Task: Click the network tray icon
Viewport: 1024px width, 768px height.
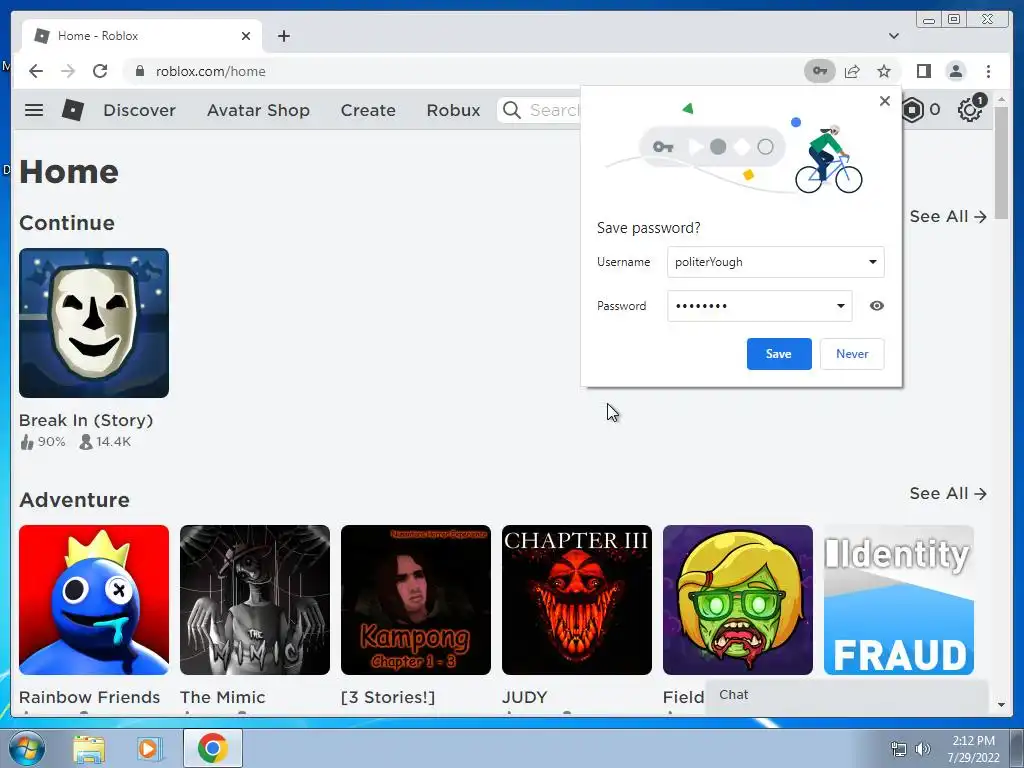Action: click(899, 749)
